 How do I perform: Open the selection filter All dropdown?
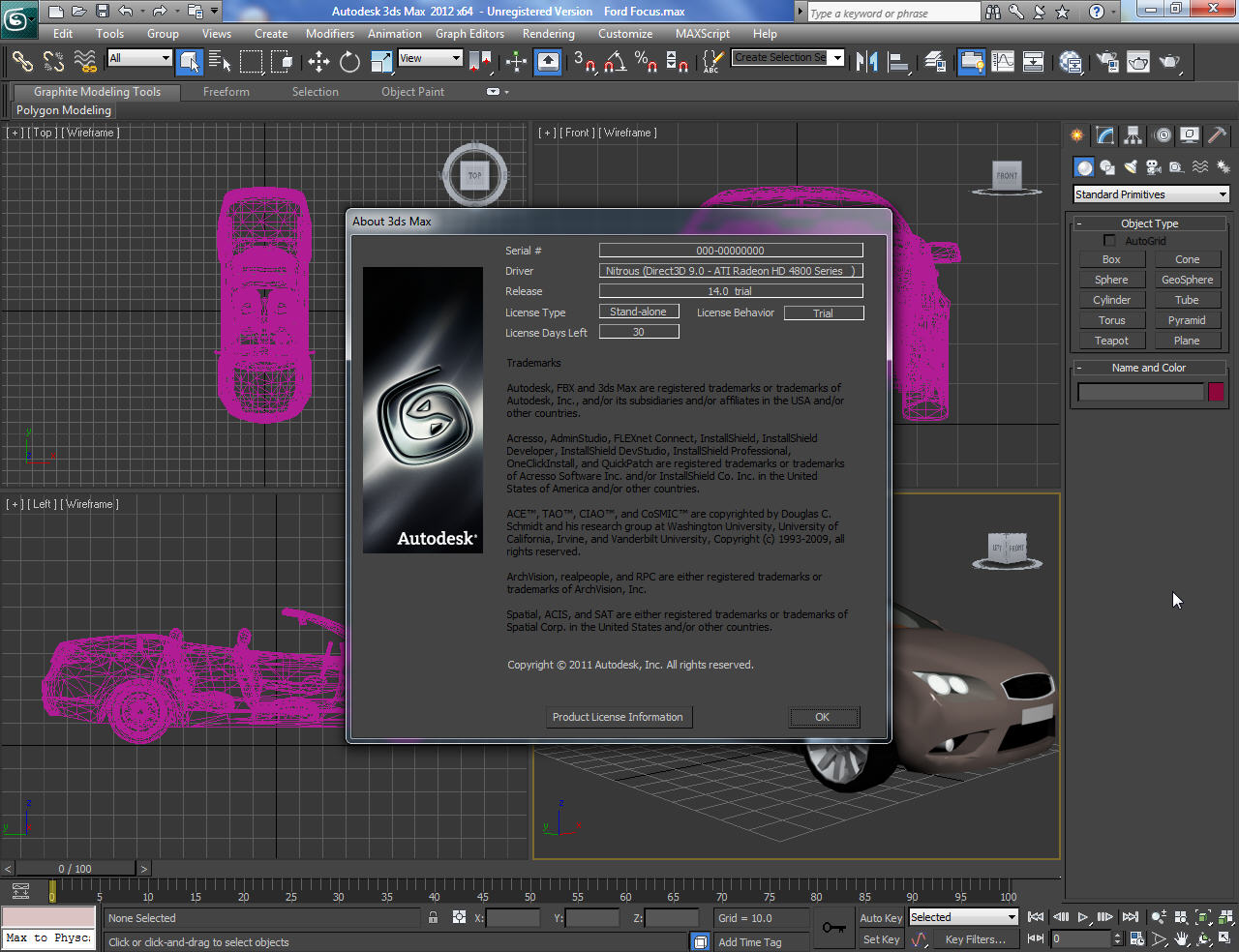[x=139, y=58]
